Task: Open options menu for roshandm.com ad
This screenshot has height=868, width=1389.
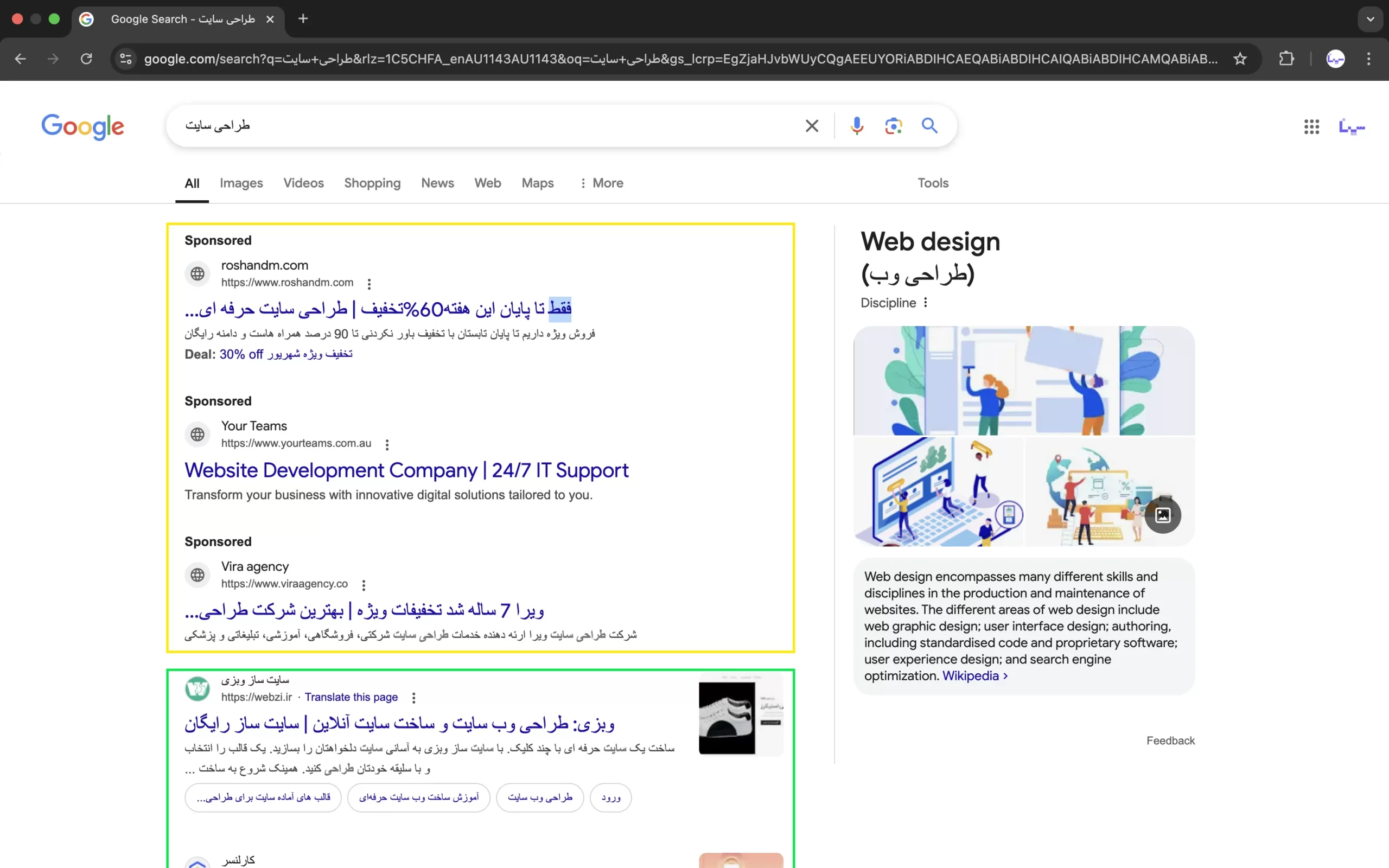Action: 369,284
